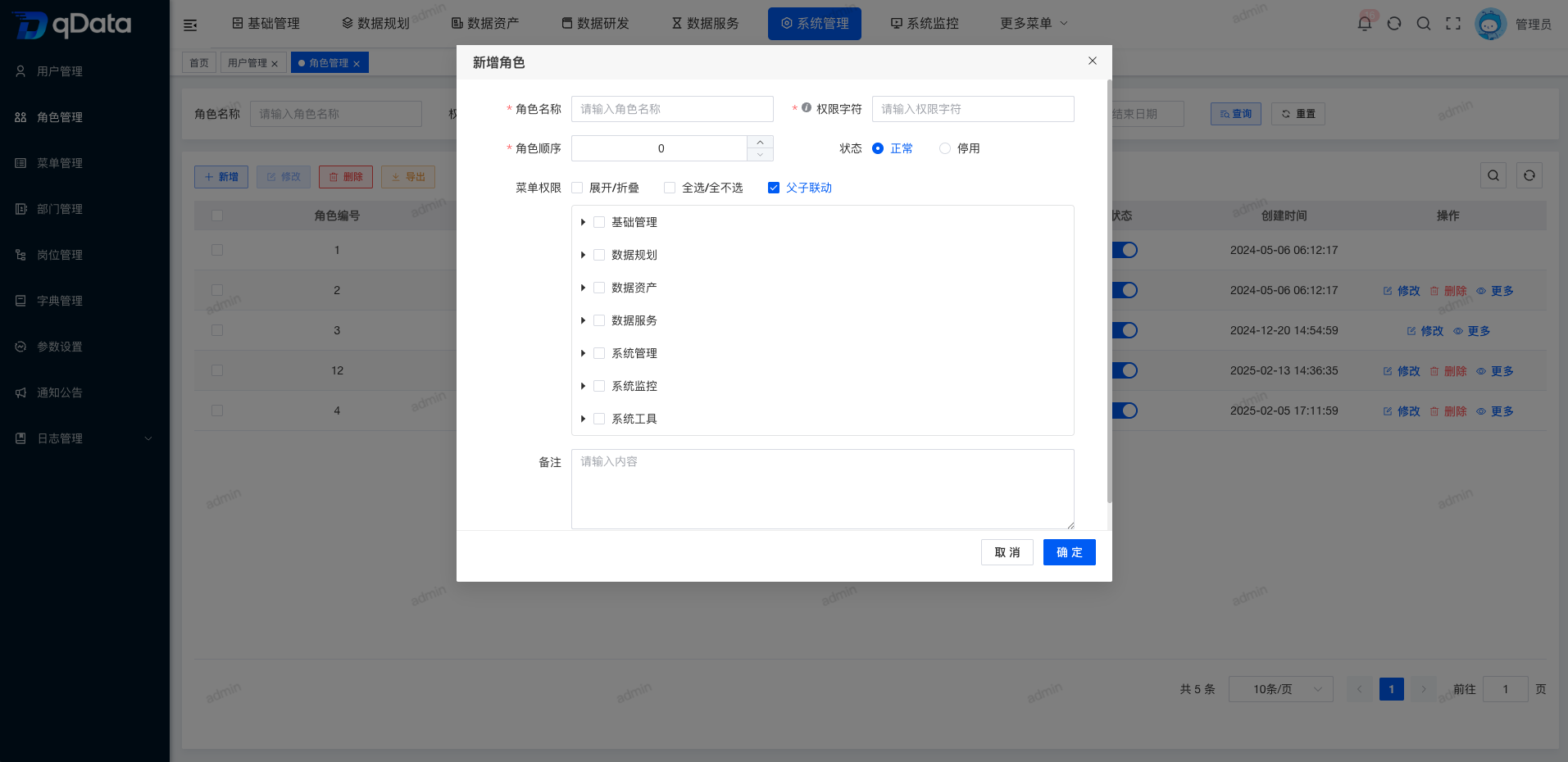Viewport: 1568px width, 762px height.
Task: Select the 停用 status radio button
Action: click(x=945, y=148)
